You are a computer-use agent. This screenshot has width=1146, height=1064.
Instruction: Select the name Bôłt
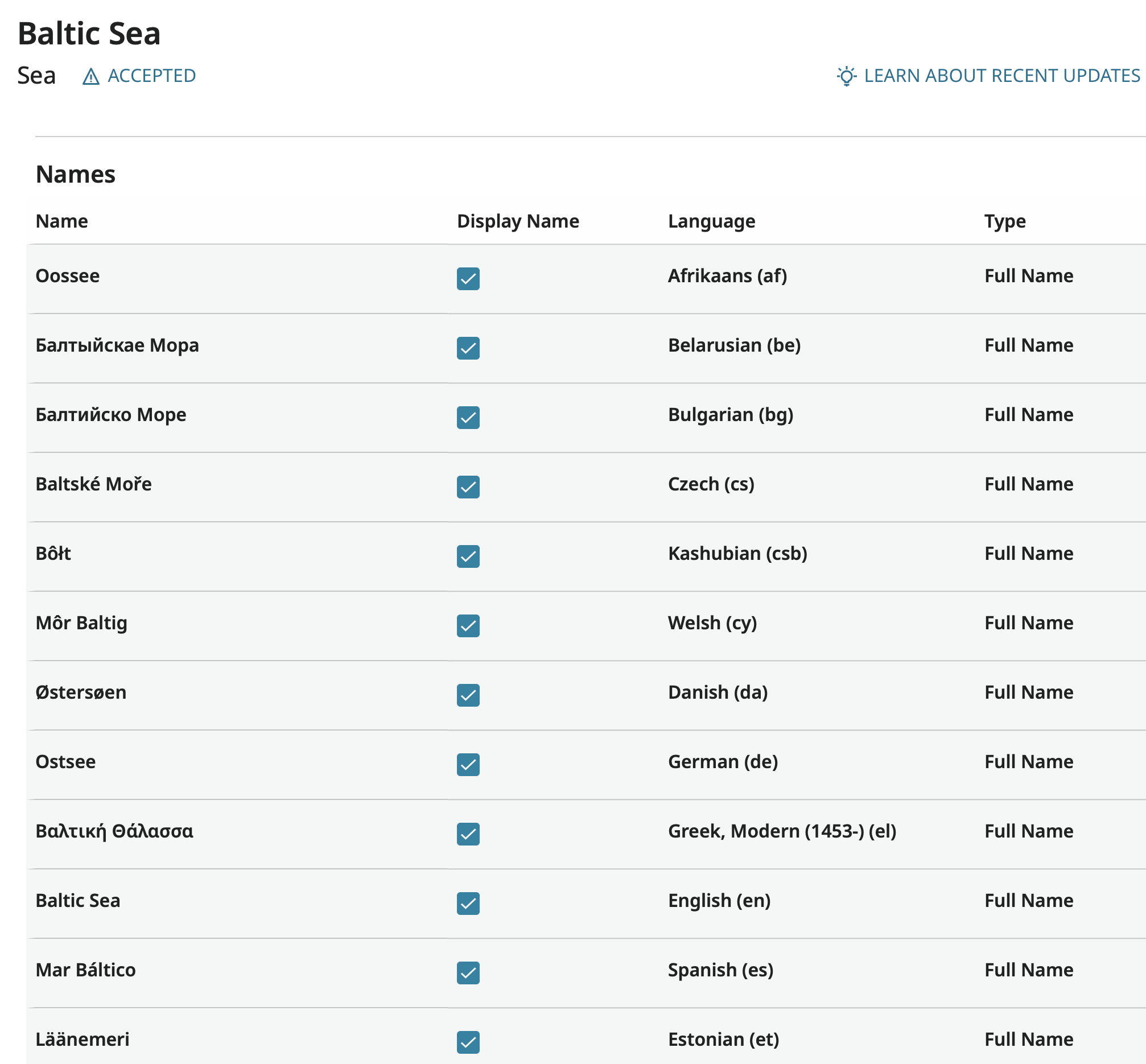click(53, 553)
